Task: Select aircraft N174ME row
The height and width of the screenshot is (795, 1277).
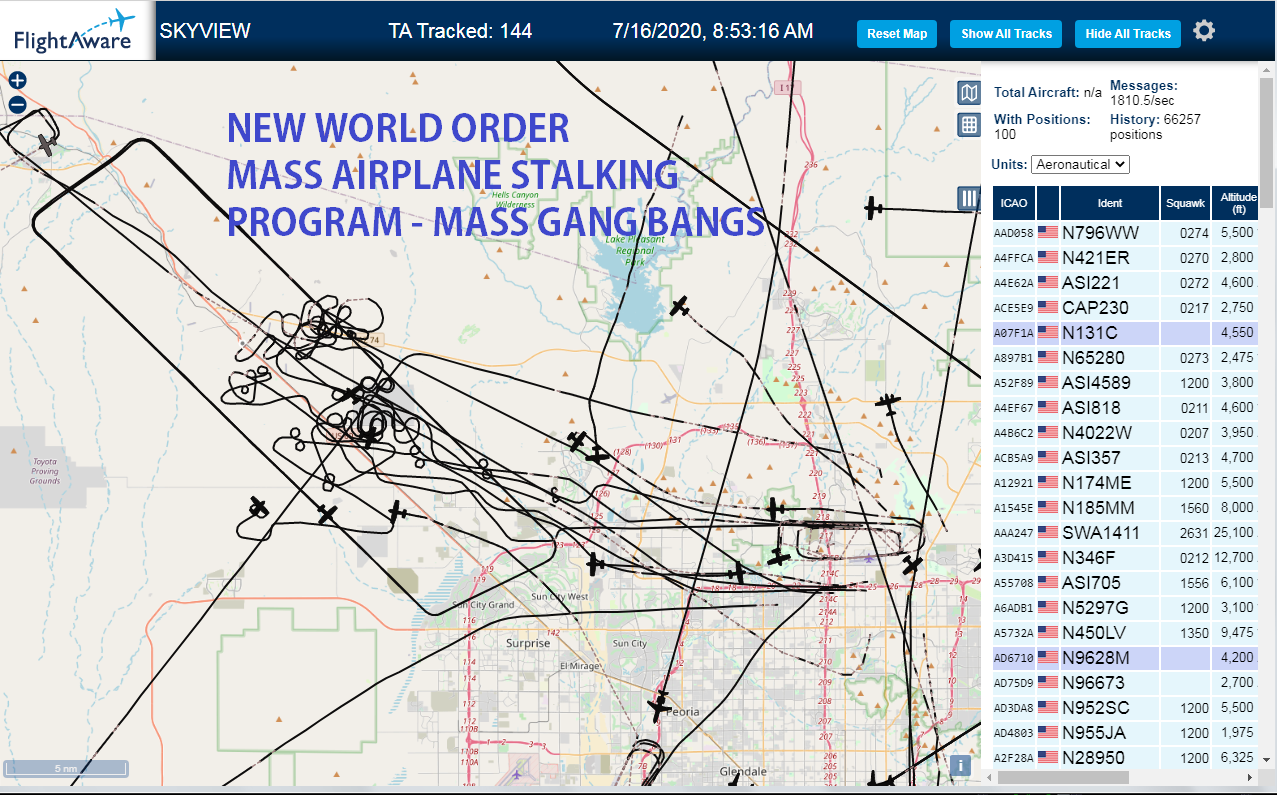Action: pyautogui.click(x=1125, y=482)
